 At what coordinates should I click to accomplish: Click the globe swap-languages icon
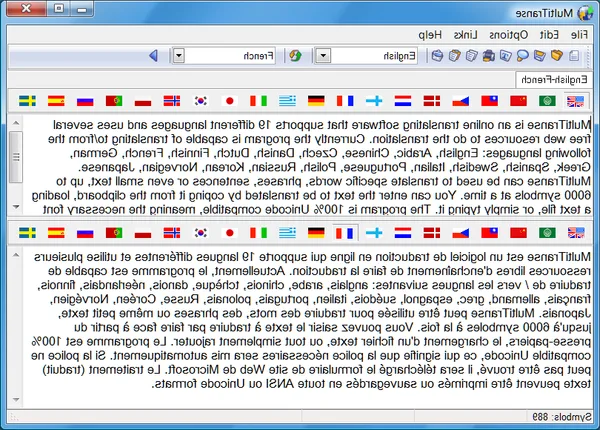295,56
